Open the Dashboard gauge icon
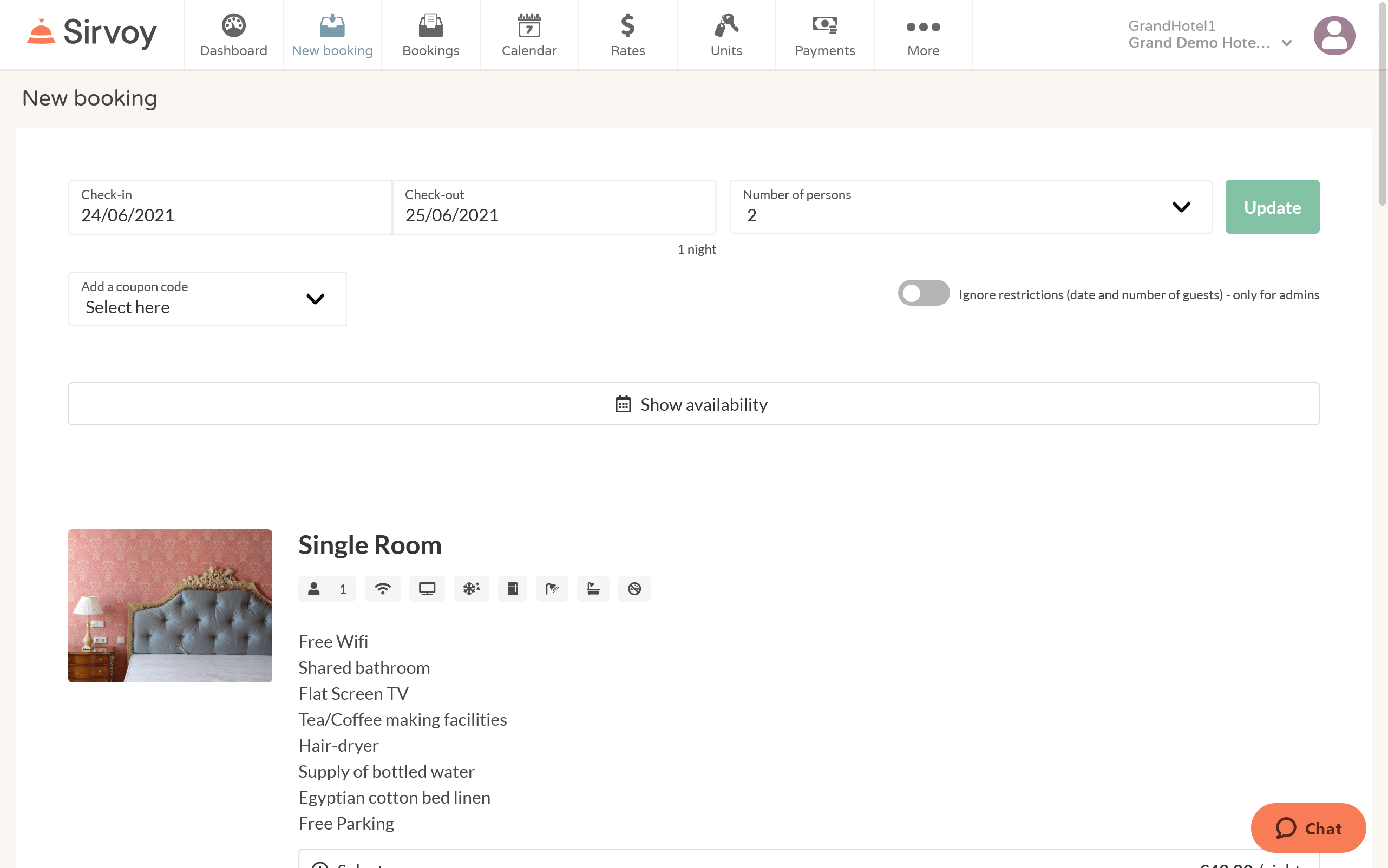Image resolution: width=1388 pixels, height=868 pixels. pos(234,25)
